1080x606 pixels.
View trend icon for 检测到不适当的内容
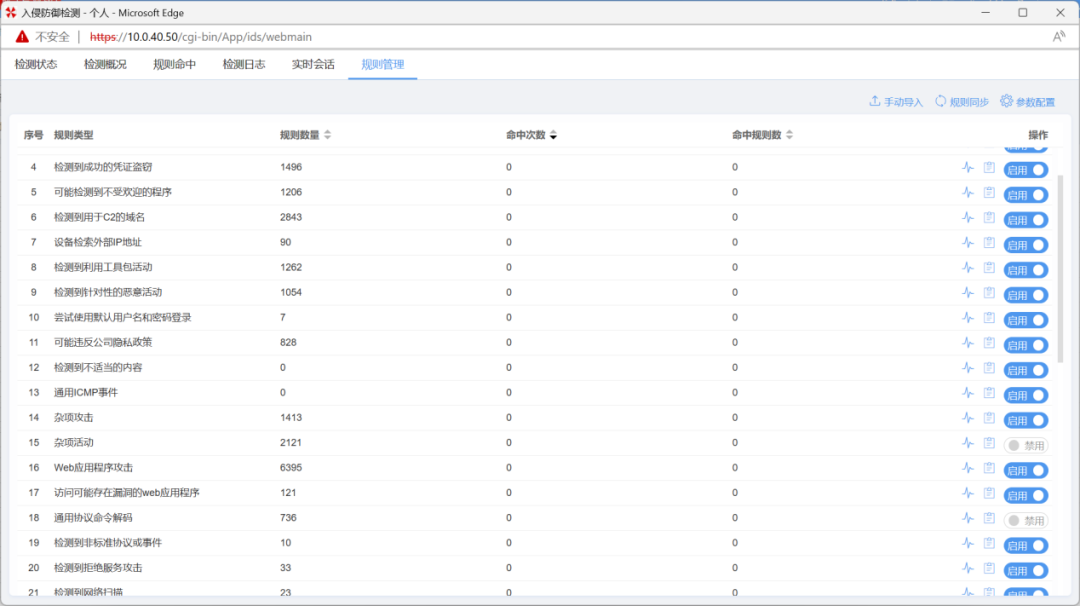coord(968,368)
